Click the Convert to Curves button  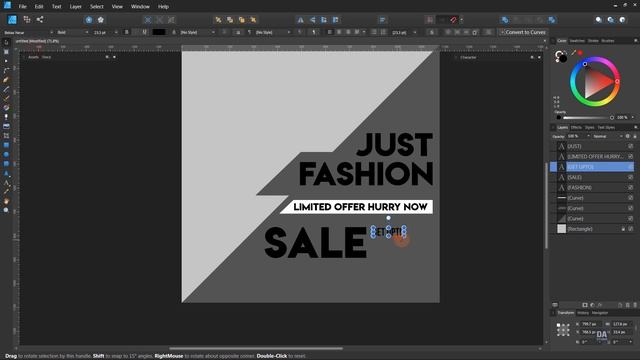[x=523, y=32]
